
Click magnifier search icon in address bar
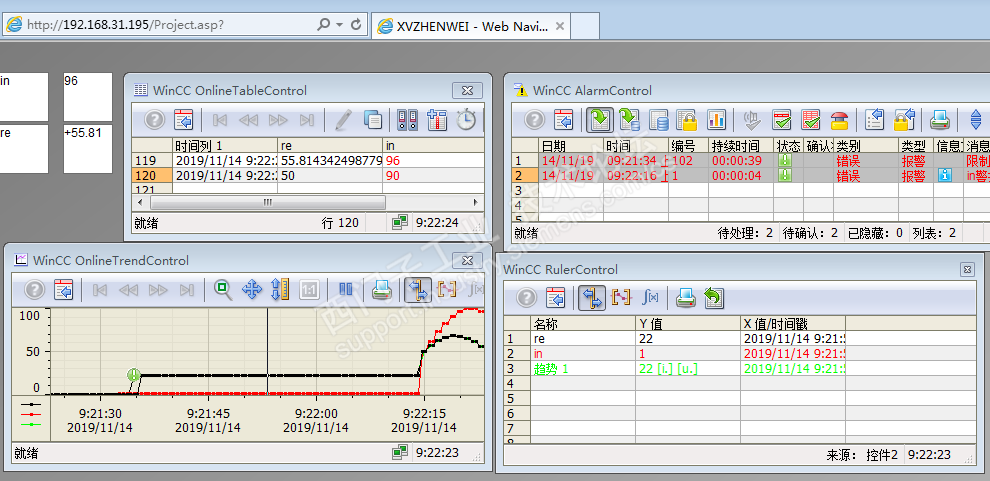[324, 25]
